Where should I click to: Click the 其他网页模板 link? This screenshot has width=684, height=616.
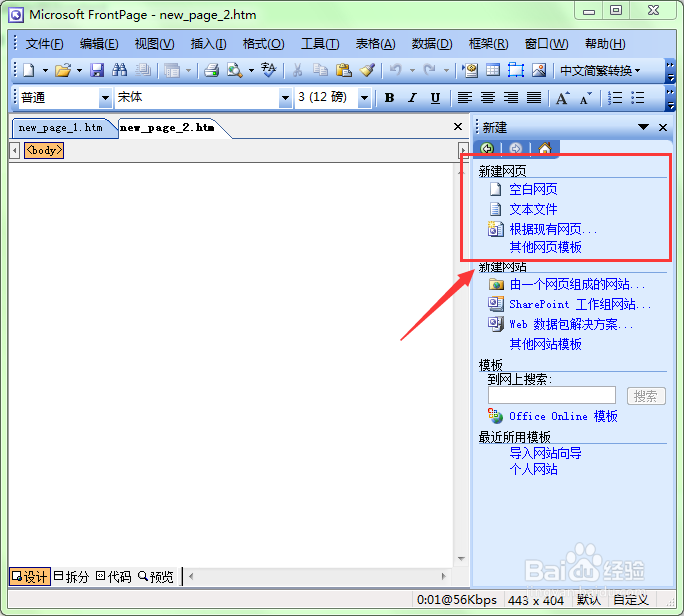(x=545, y=247)
